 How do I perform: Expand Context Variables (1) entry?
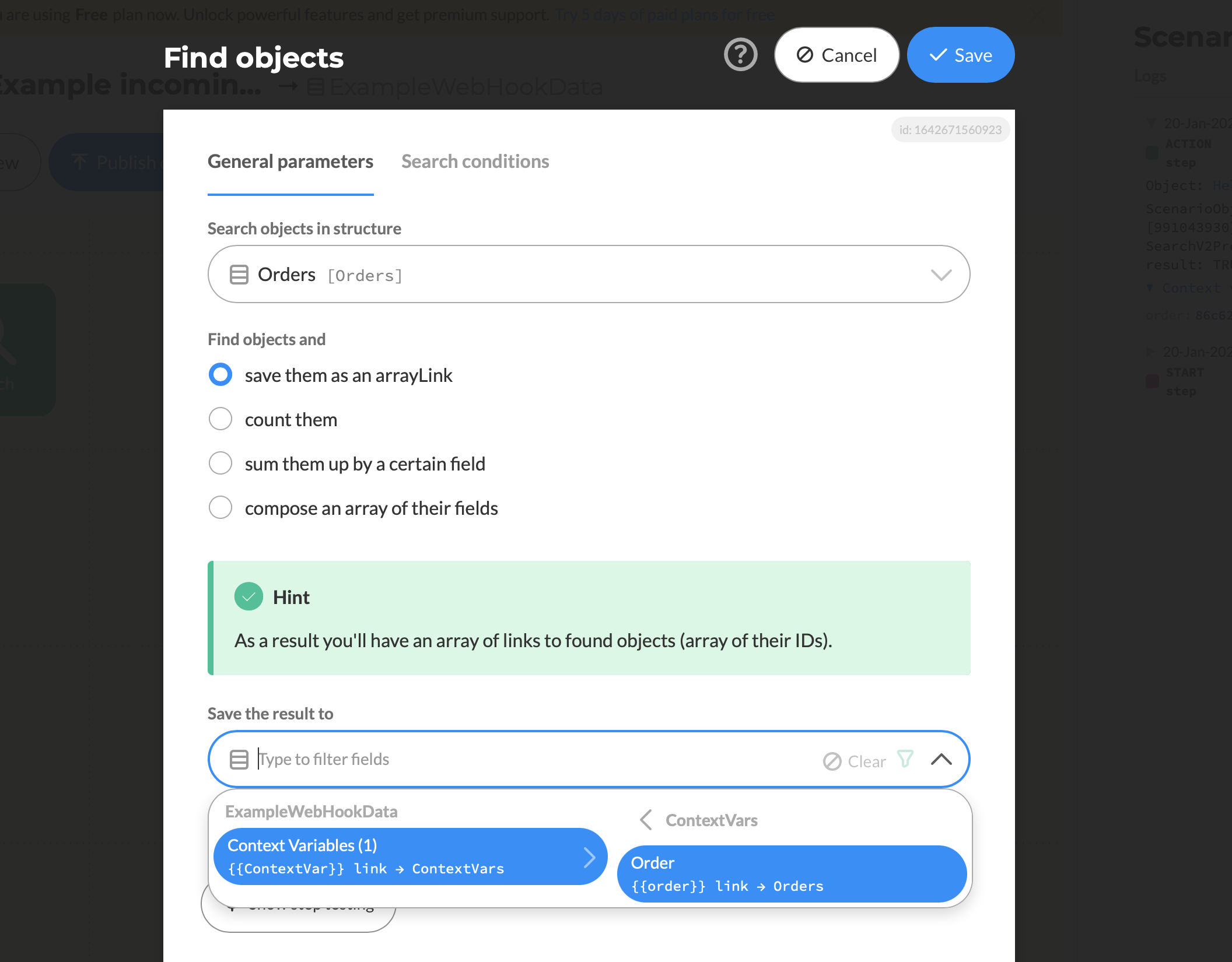411,856
